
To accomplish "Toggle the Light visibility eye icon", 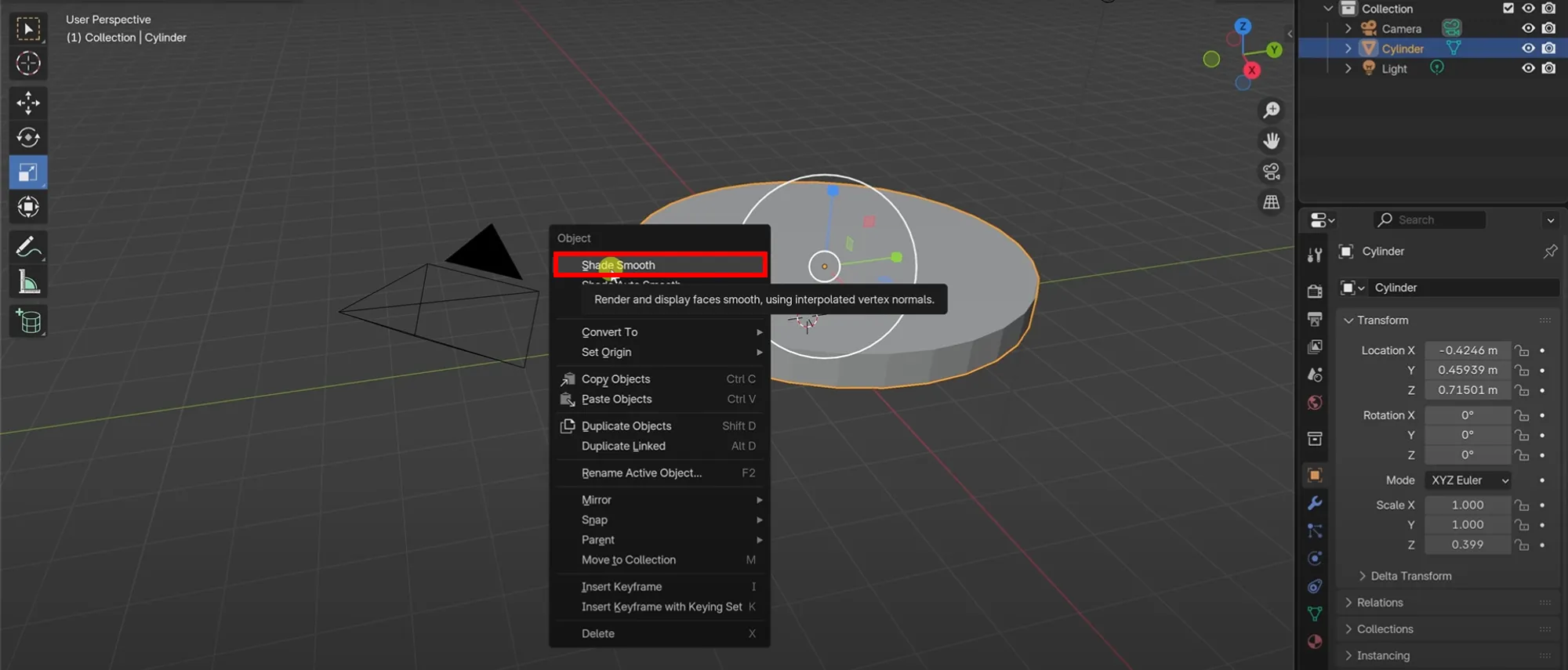I will coord(1528,68).
